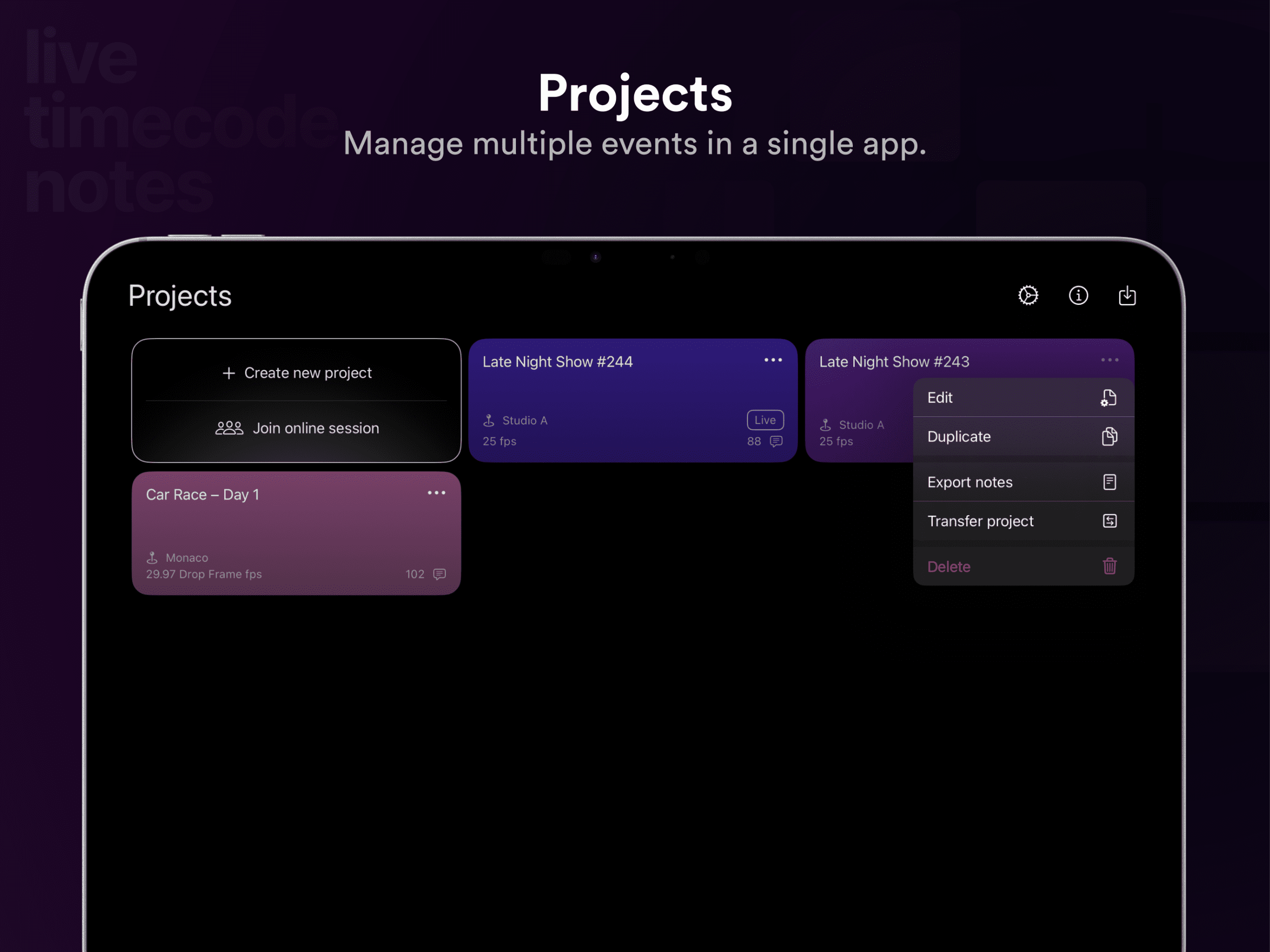Open the options menu for Late Night Show #243

click(1109, 360)
